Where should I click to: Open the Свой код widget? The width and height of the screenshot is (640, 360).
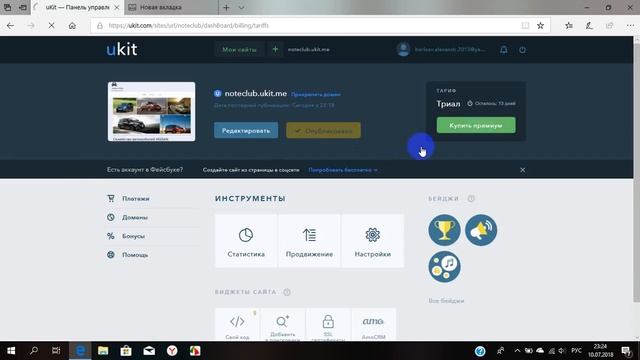click(237, 324)
